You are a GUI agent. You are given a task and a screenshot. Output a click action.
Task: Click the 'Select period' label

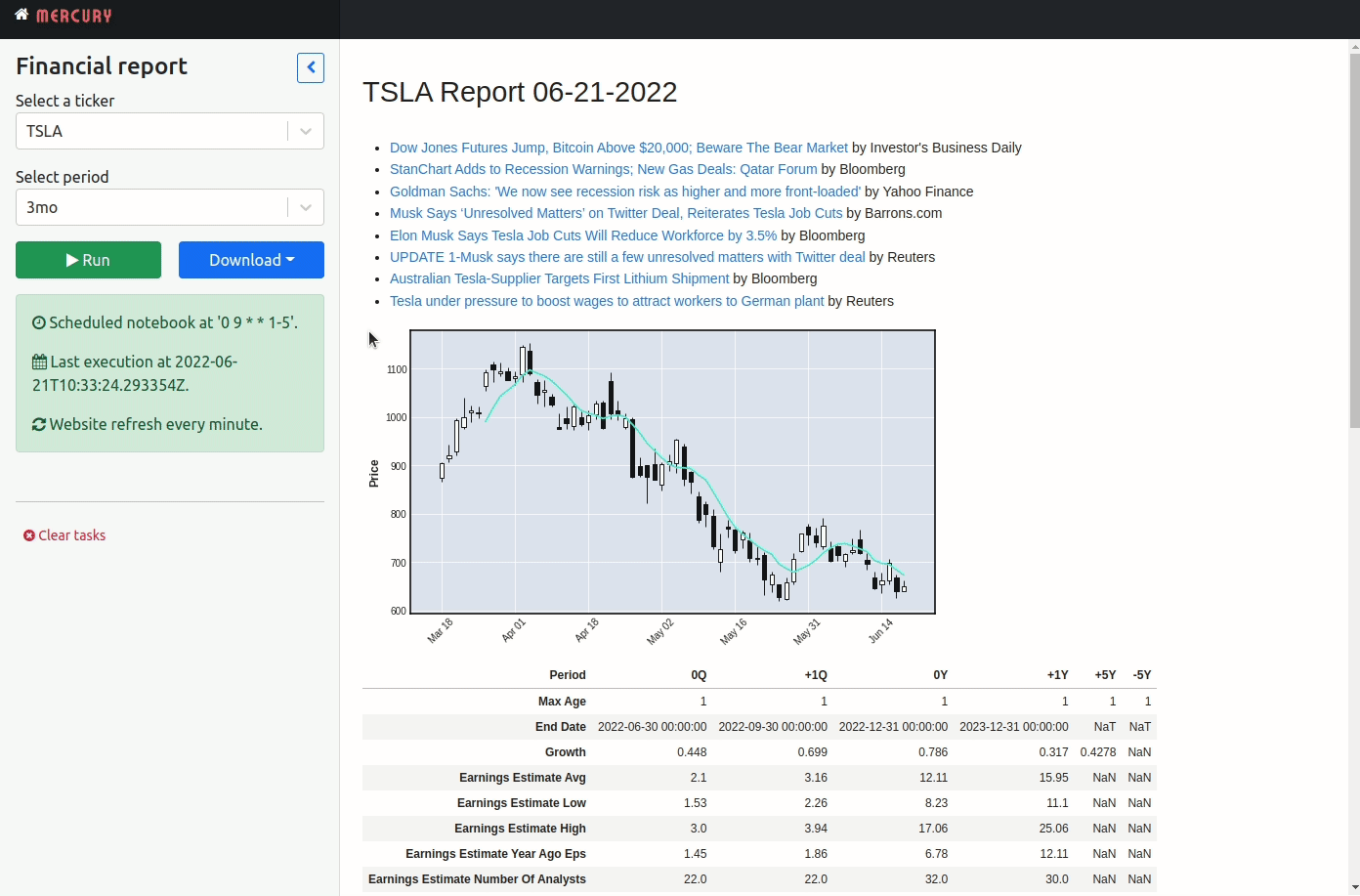(62, 177)
